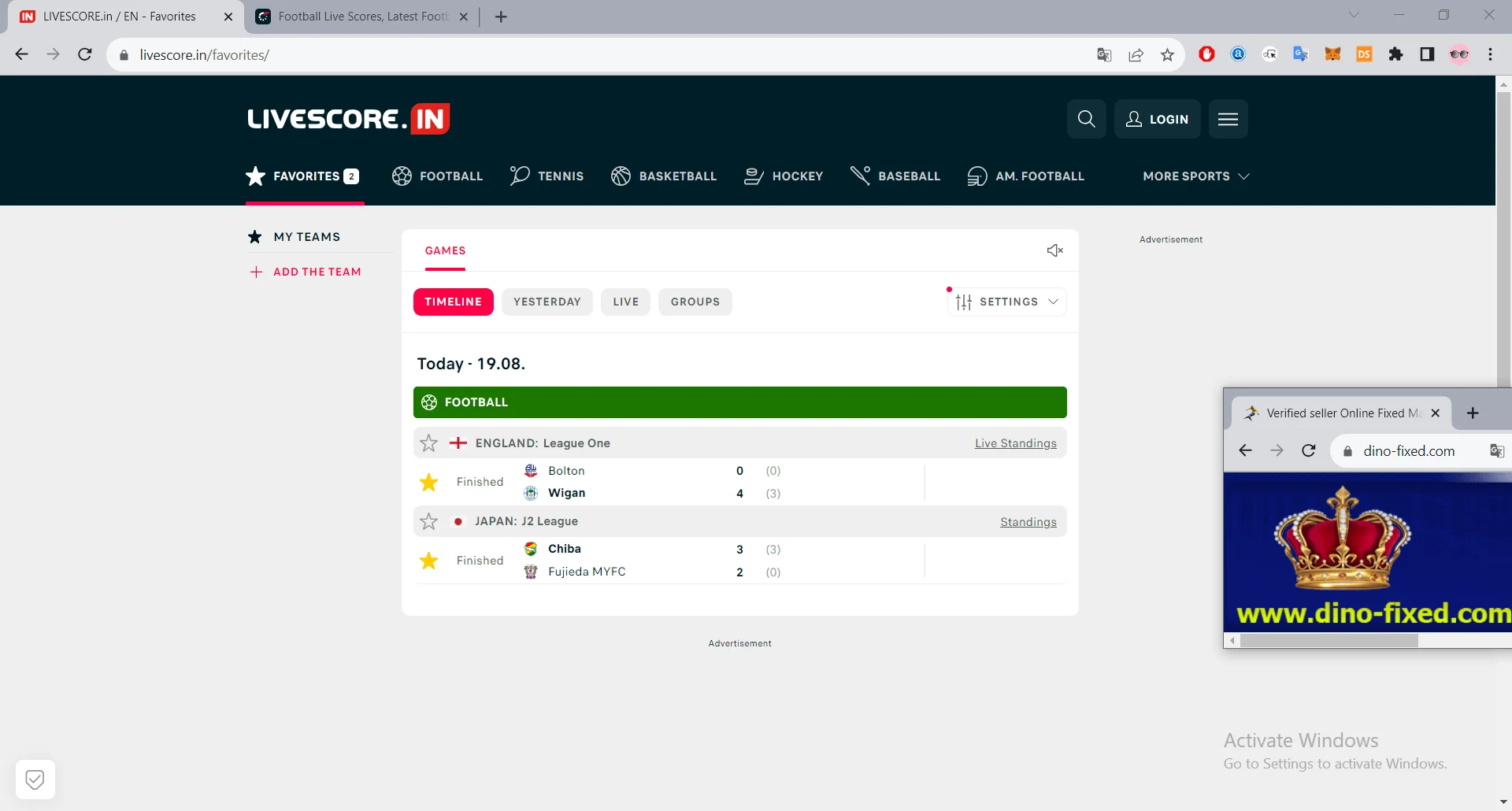This screenshot has height=811, width=1512.
Task: Click Add The Team link
Action: 317,272
